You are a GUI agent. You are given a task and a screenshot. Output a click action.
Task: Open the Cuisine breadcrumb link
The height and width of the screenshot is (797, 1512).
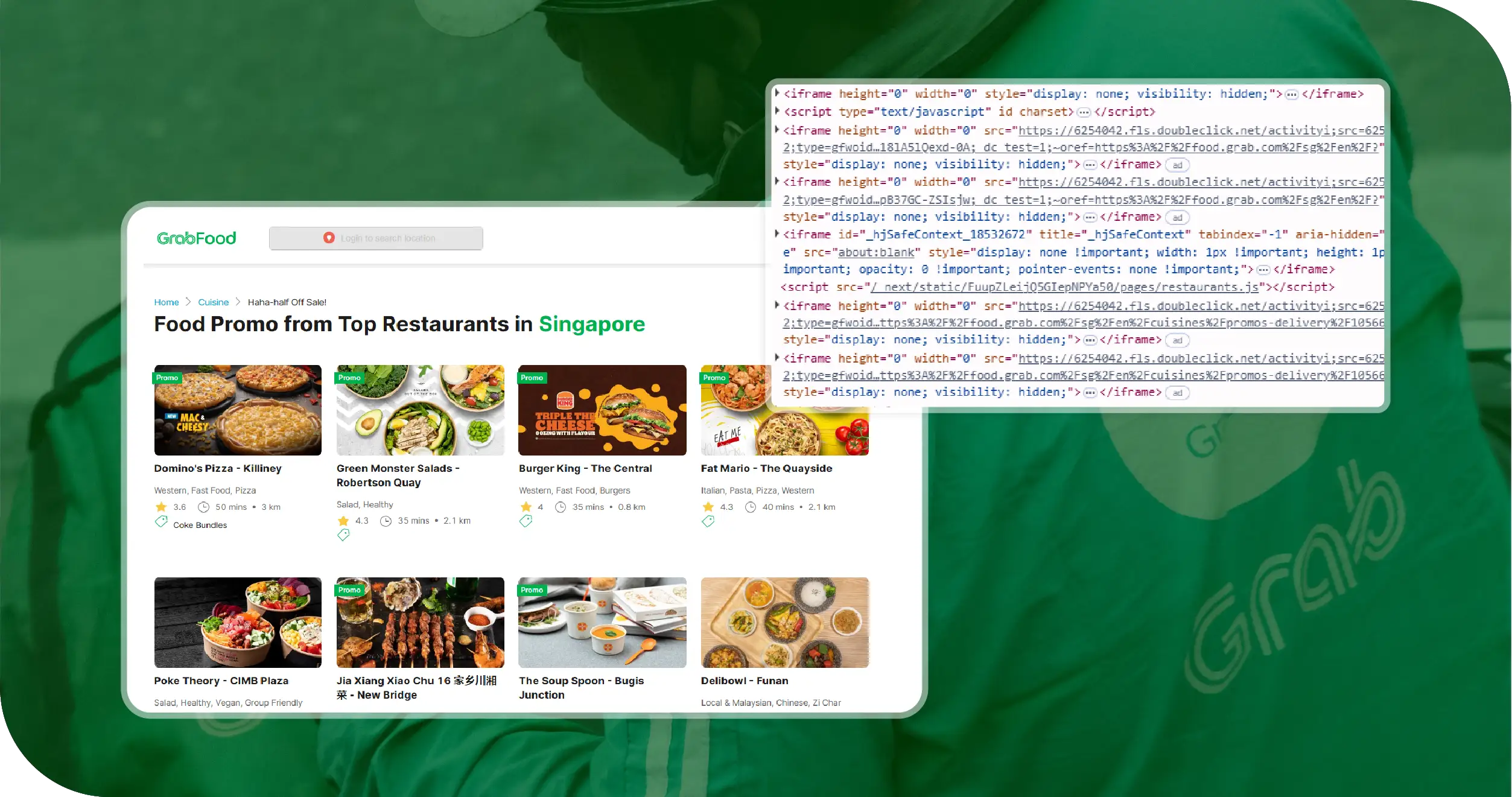tap(213, 302)
